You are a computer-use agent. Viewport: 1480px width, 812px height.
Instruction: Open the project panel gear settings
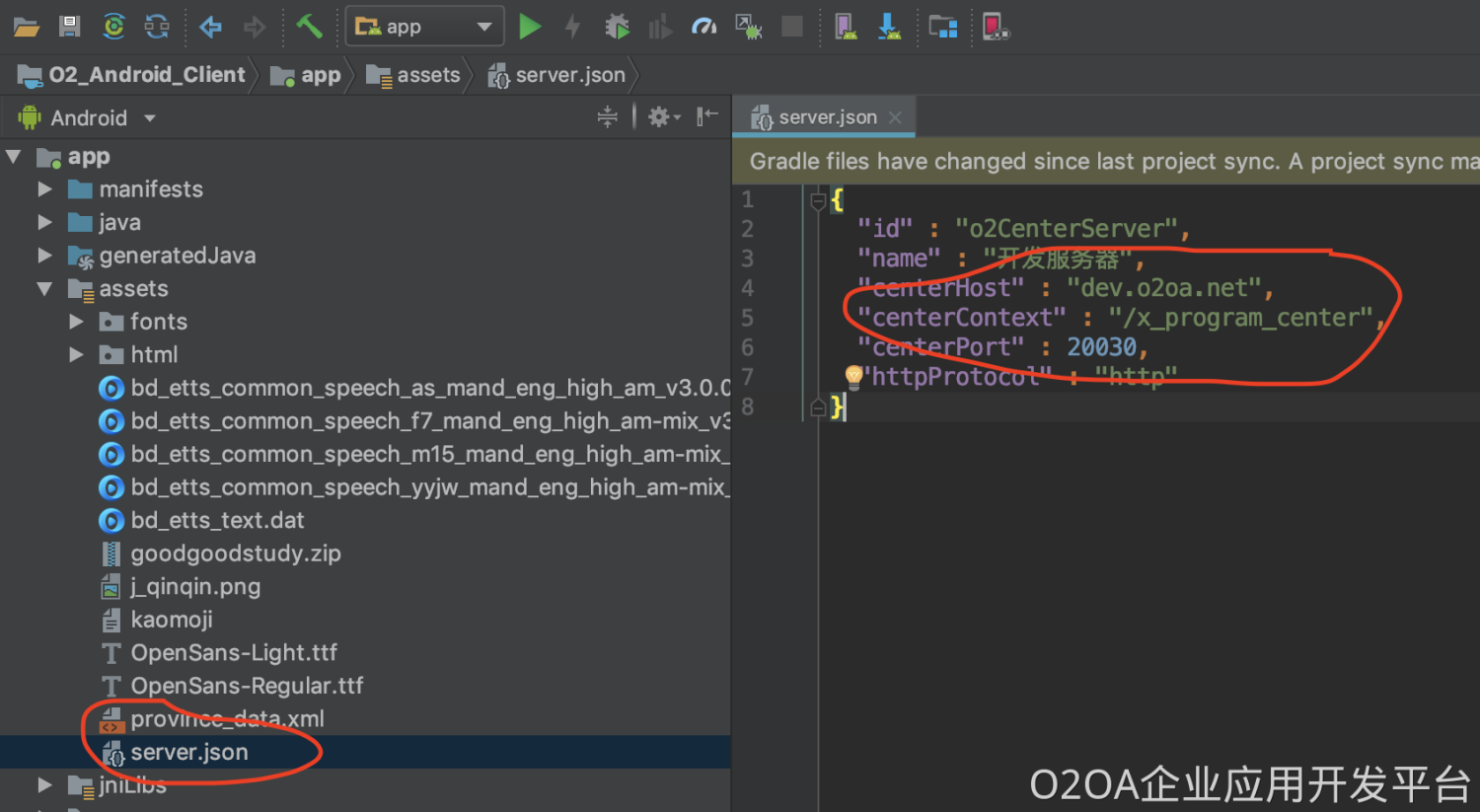(661, 117)
